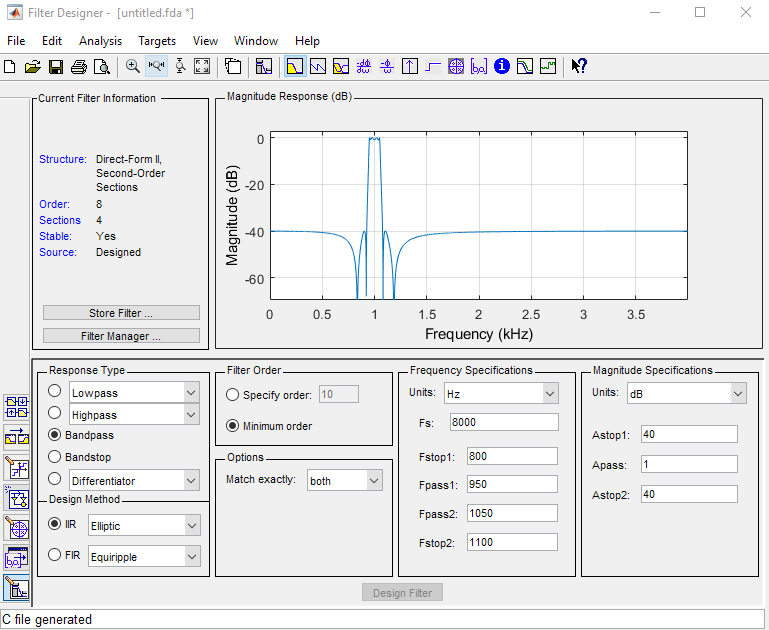The image size is (769, 630).
Task: Click the Fstop1 field showing 800
Action: point(512,456)
